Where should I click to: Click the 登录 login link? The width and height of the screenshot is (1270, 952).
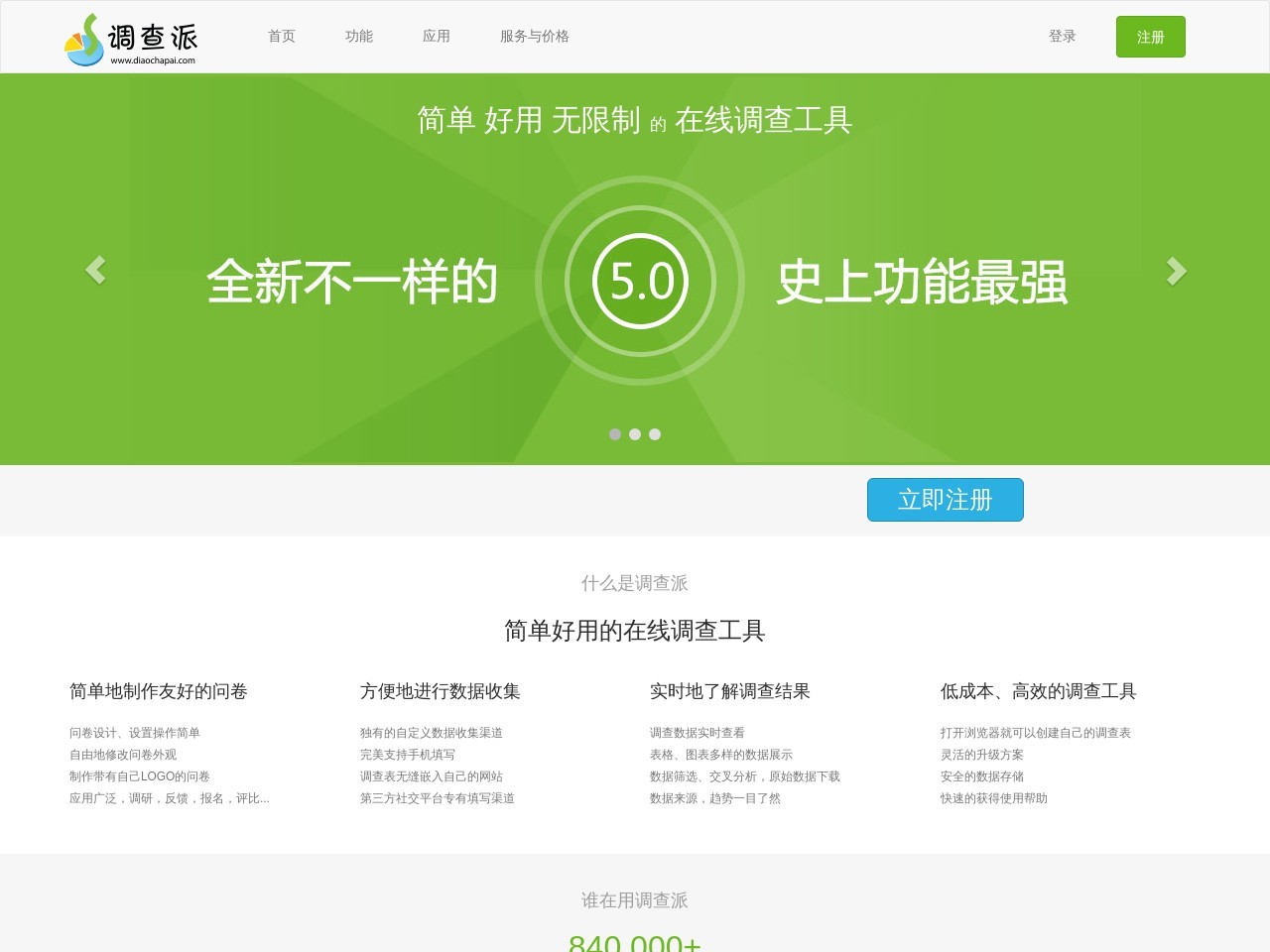(1063, 37)
